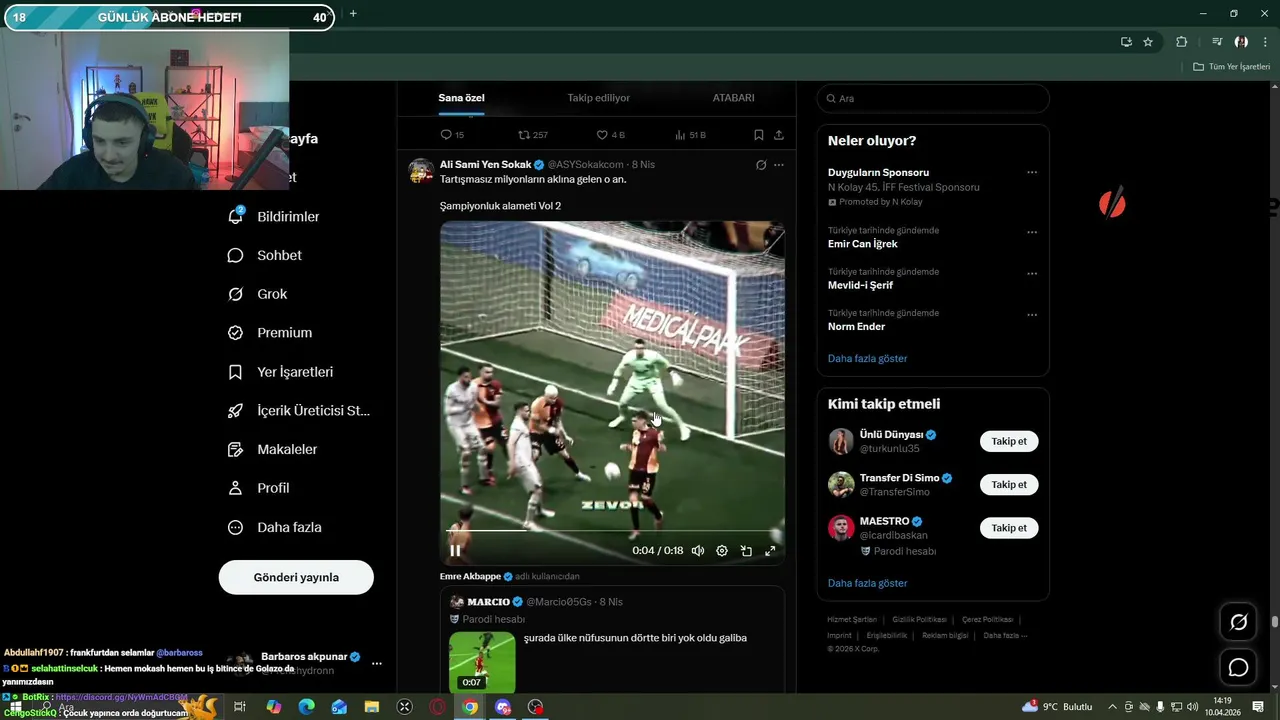Open floating messages chat button

pos(1238,667)
